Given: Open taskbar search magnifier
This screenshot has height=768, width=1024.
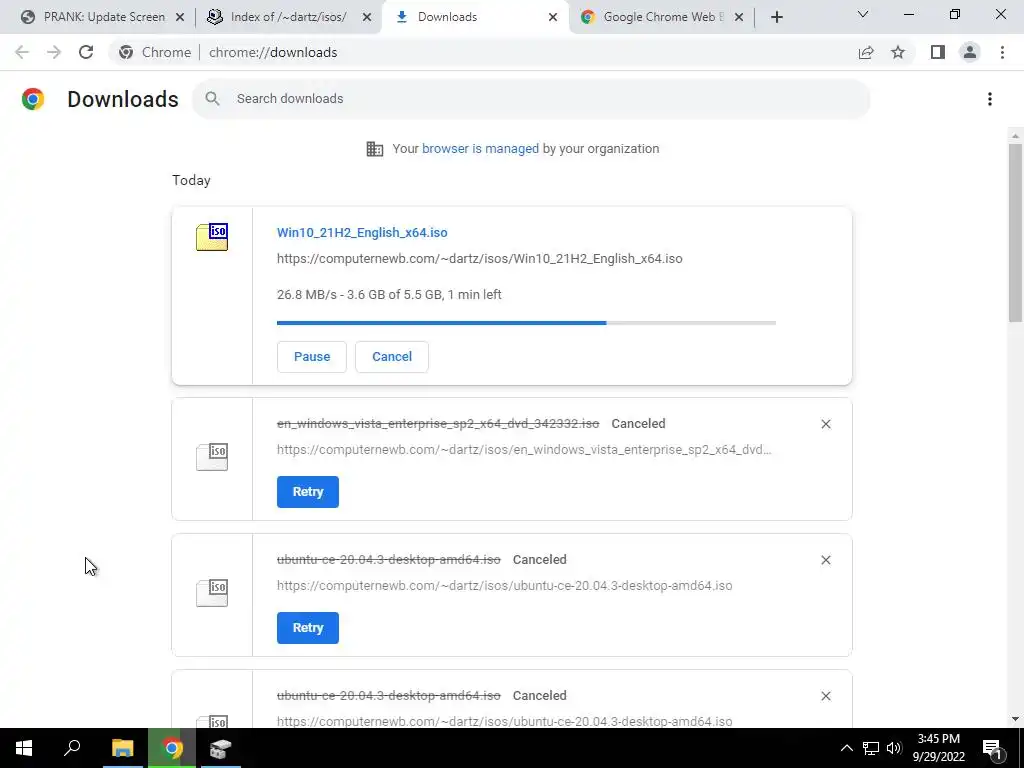Looking at the screenshot, I should click(x=72, y=748).
